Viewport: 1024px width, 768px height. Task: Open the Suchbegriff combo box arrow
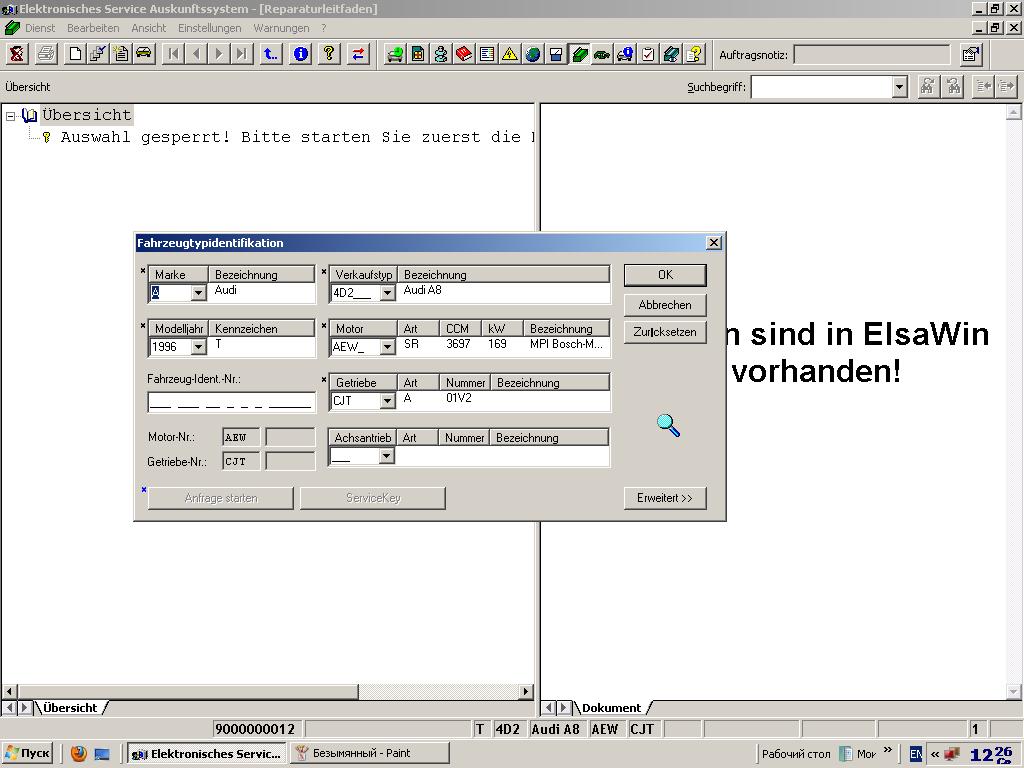pos(899,87)
